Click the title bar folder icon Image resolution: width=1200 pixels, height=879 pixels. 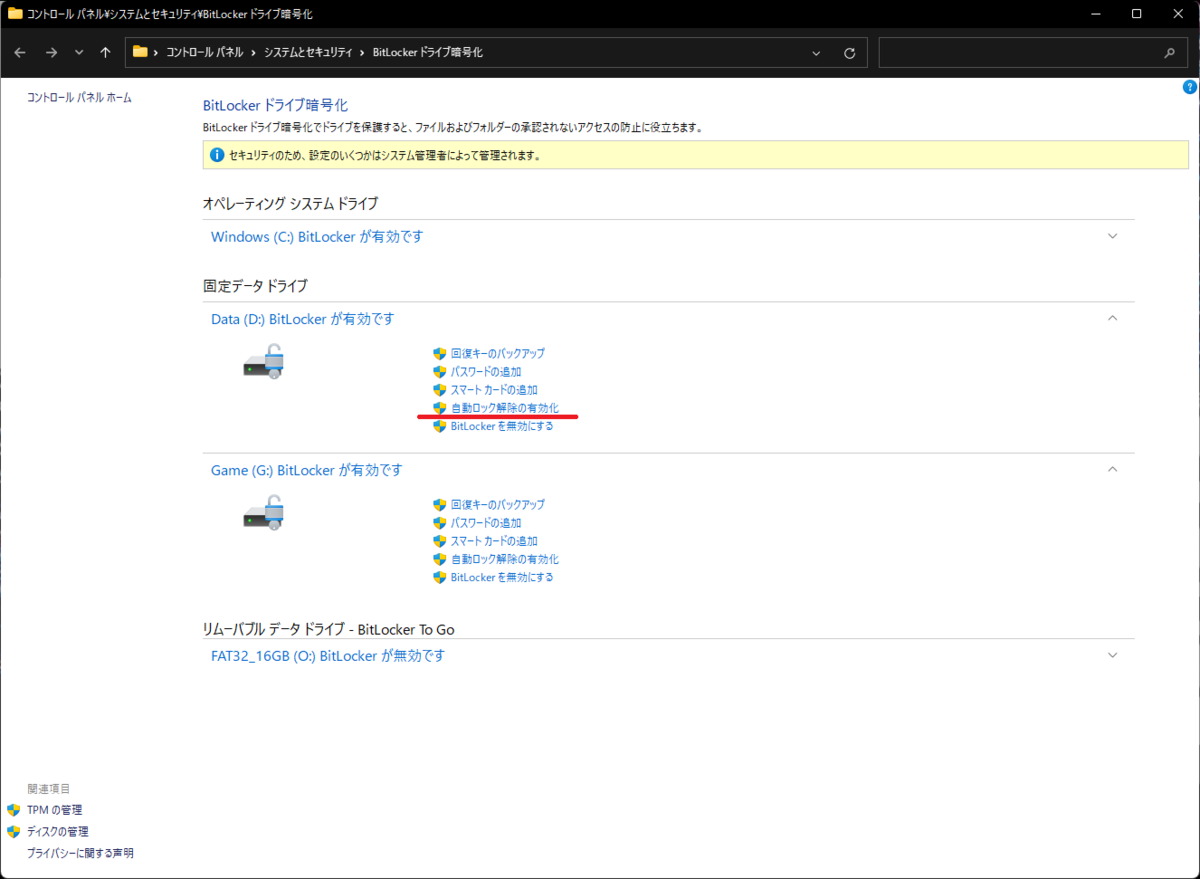[x=15, y=14]
